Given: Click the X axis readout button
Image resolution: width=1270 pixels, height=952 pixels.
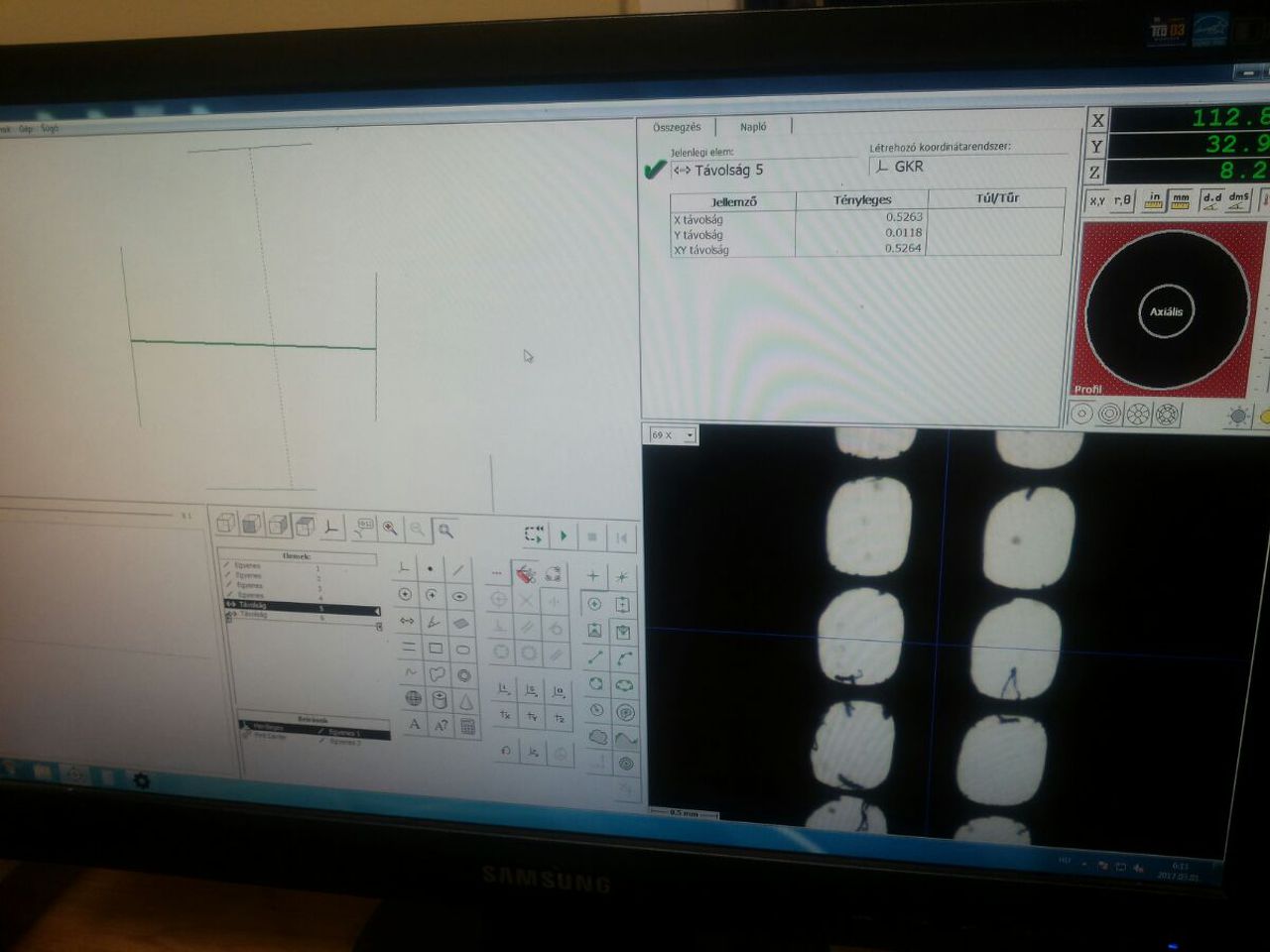Looking at the screenshot, I should [x=1097, y=120].
